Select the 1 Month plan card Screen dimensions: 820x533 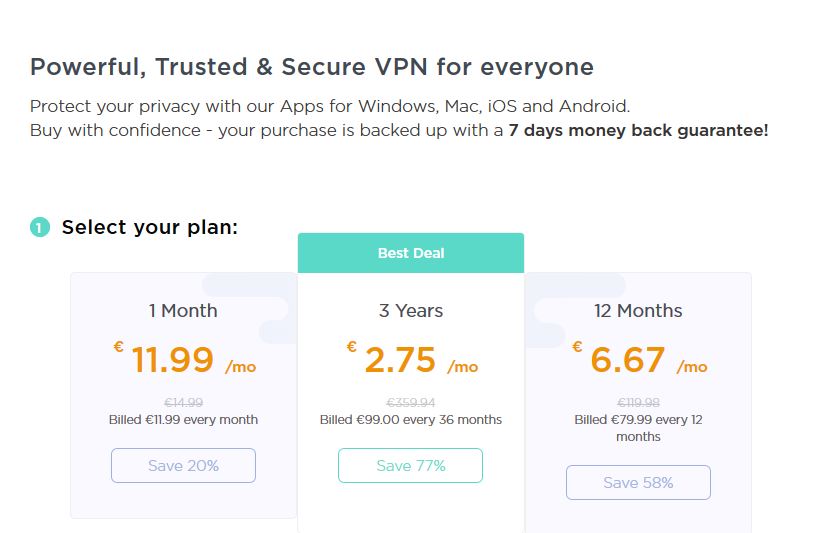coord(184,395)
